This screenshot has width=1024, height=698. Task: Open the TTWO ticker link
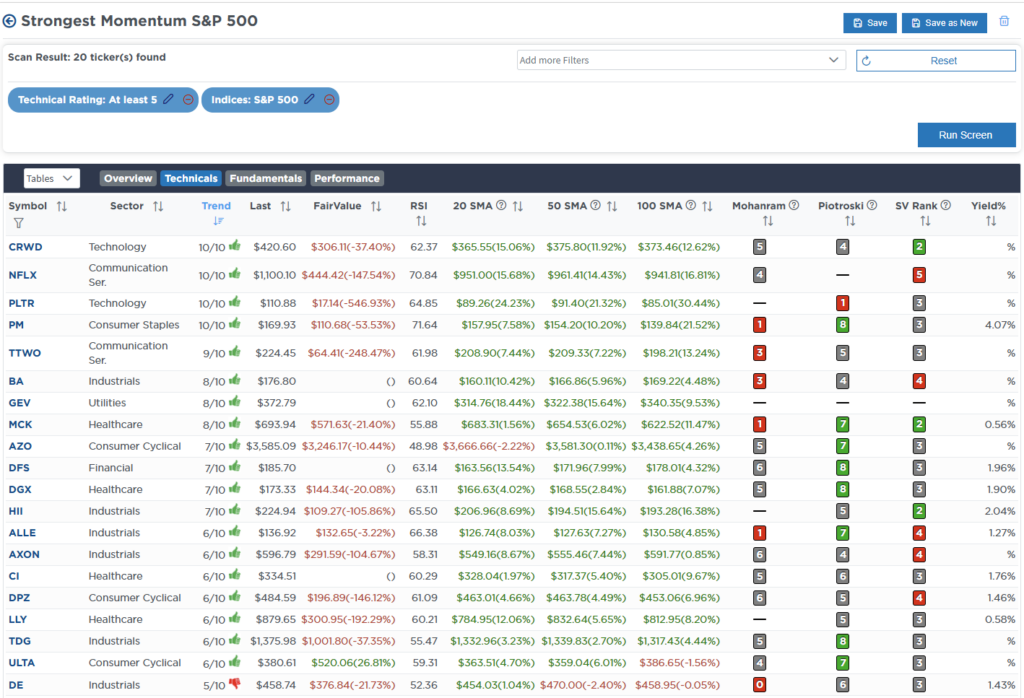point(25,353)
